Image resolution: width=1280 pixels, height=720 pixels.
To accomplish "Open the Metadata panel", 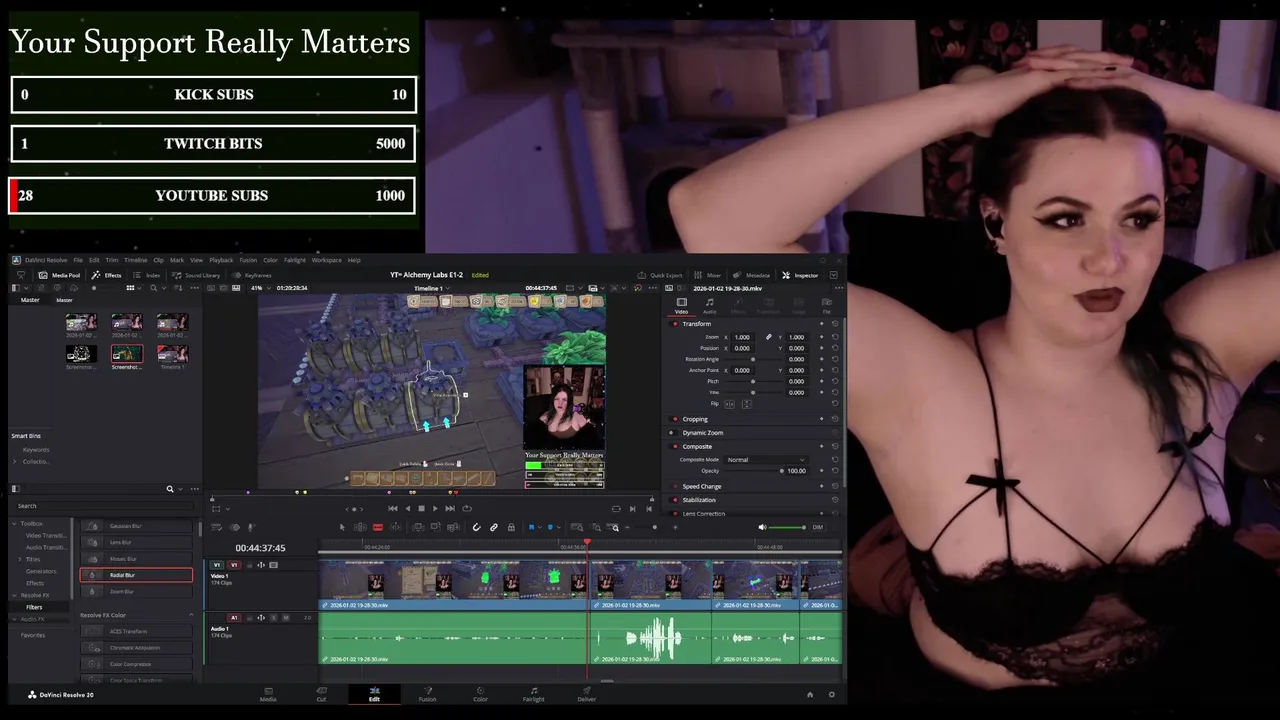I will 752,275.
